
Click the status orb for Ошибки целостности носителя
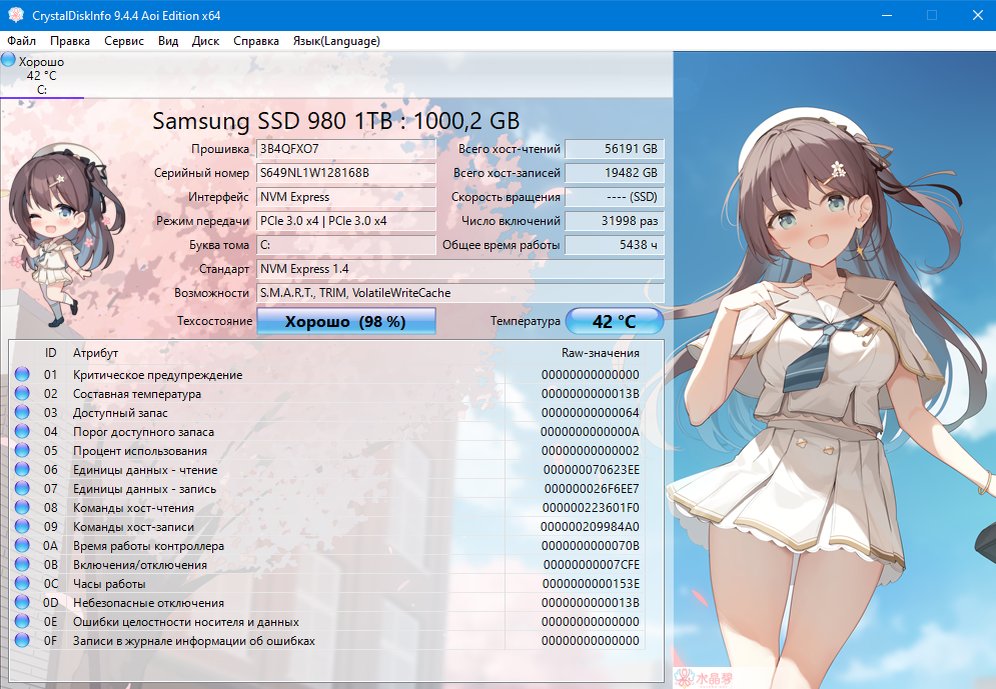pyautogui.click(x=22, y=621)
